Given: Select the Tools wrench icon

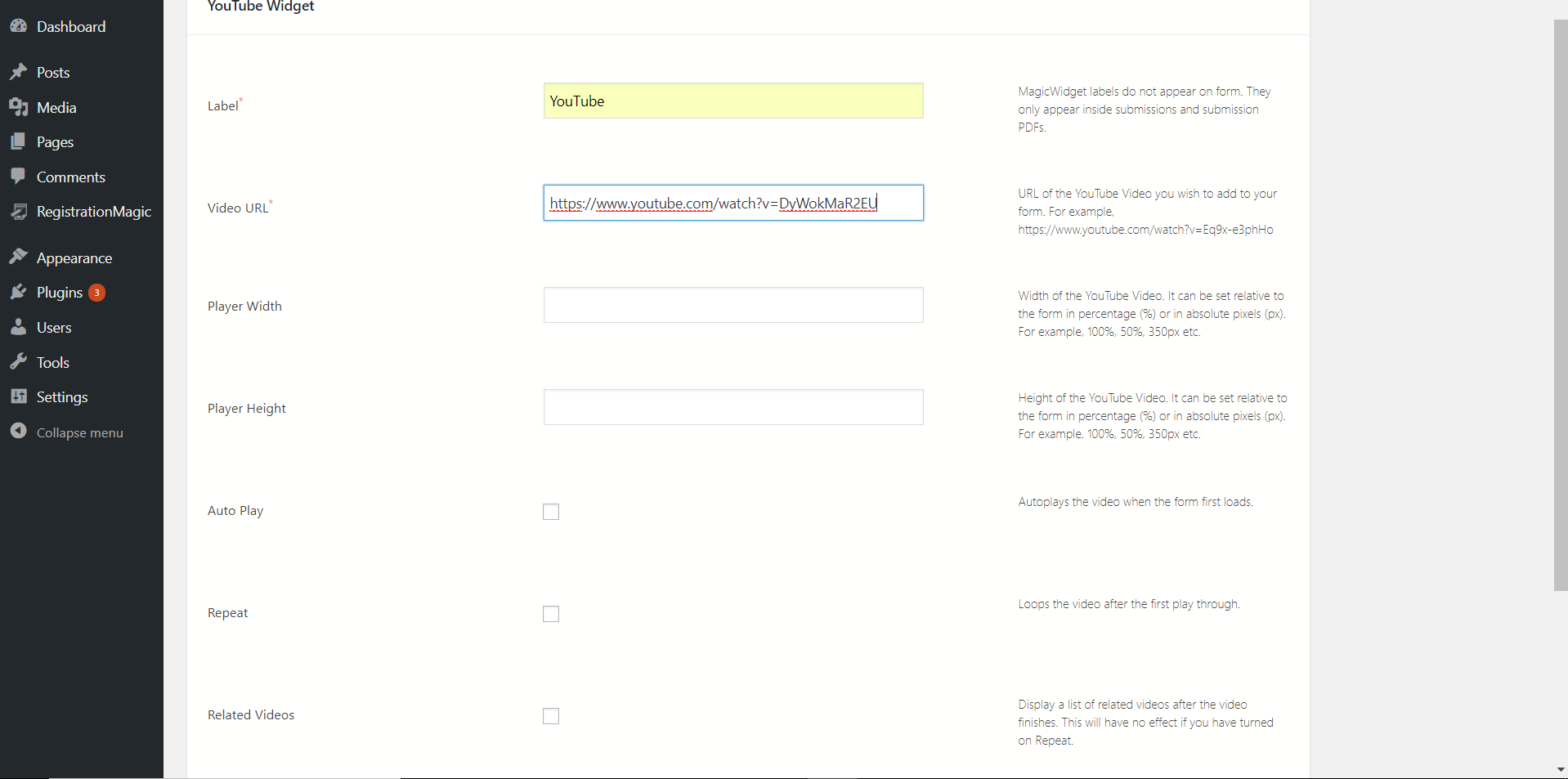Looking at the screenshot, I should 19,362.
